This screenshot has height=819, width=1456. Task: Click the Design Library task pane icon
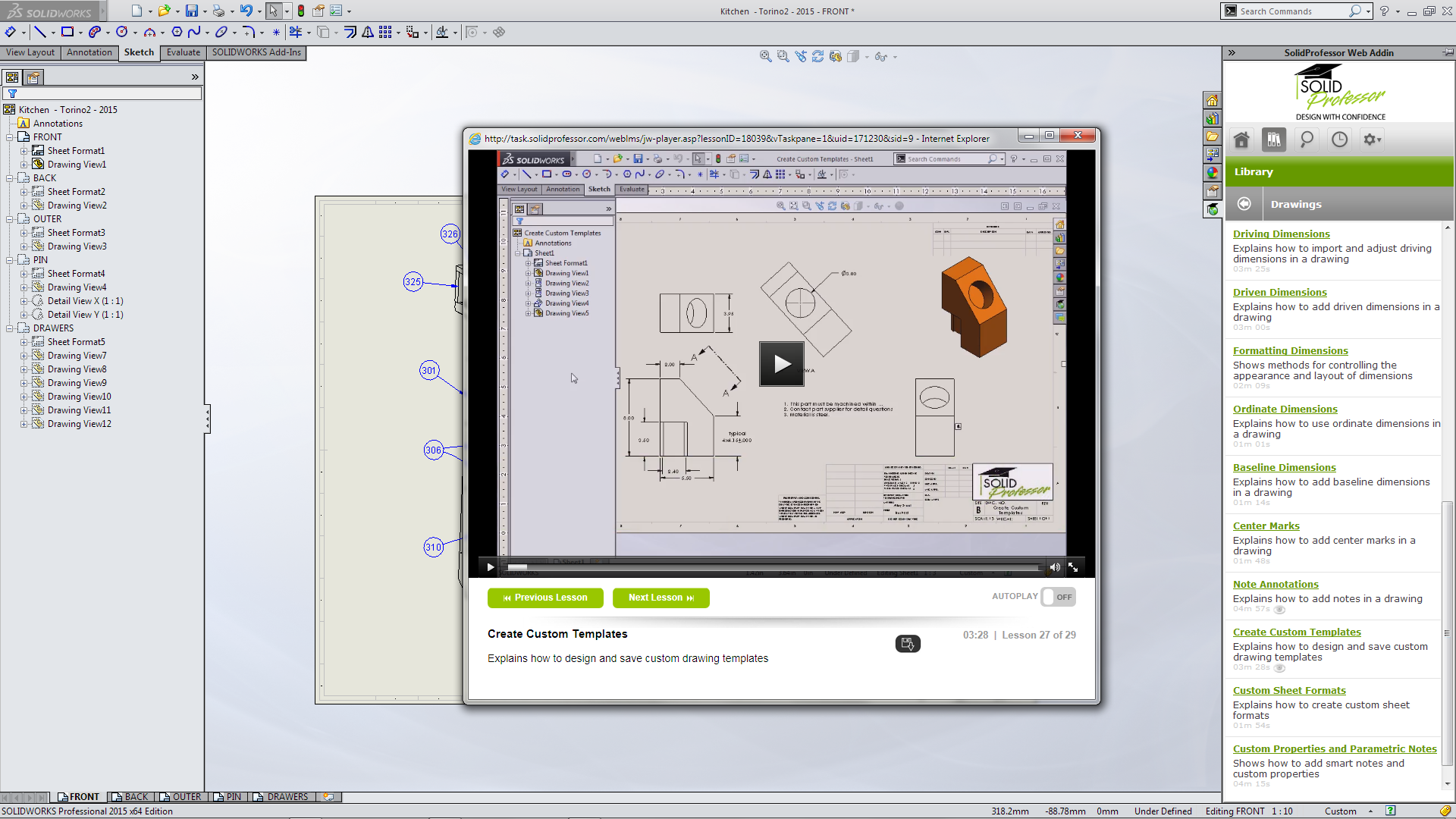click(x=1212, y=118)
